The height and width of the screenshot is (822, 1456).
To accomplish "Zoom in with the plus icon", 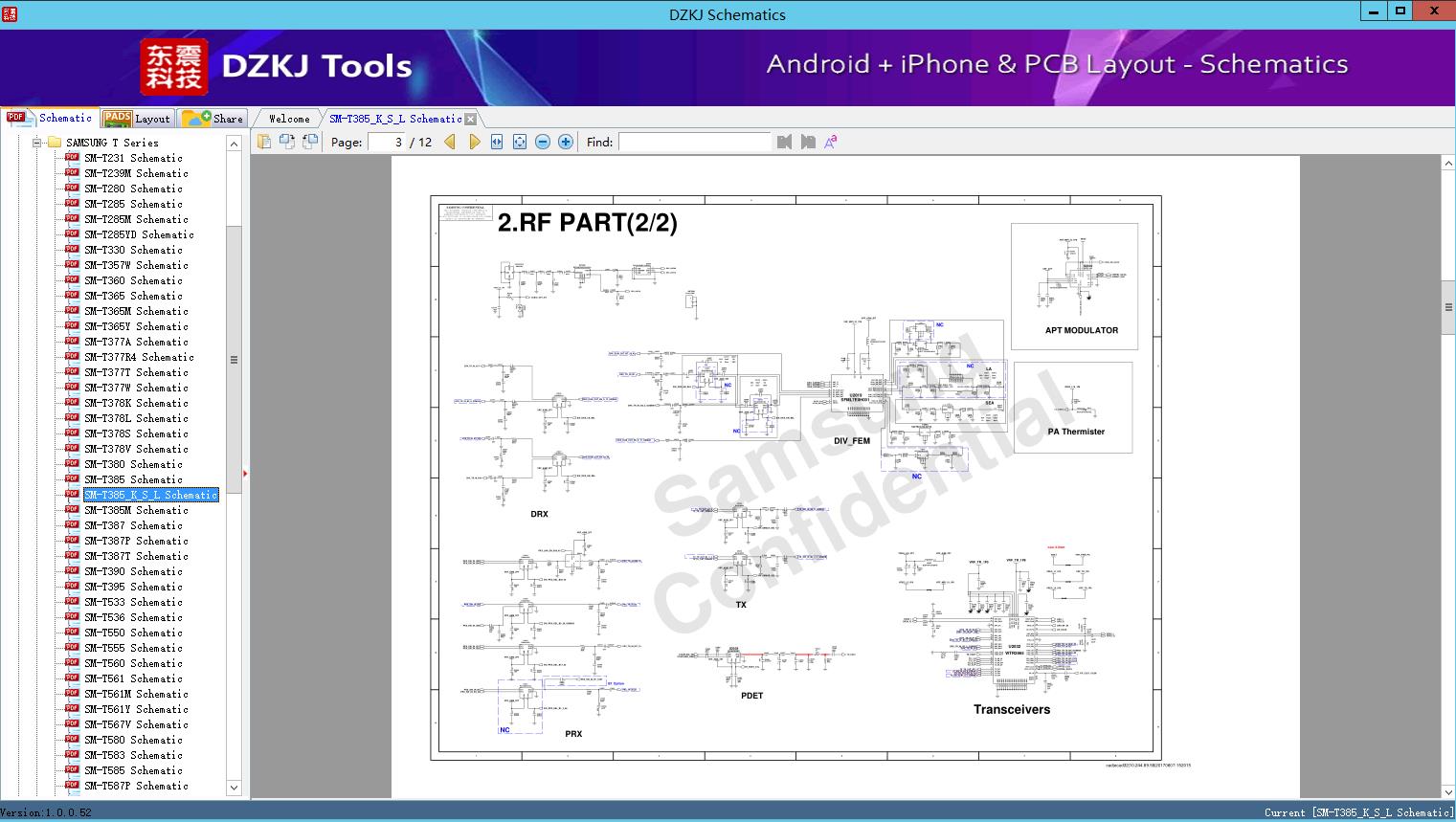I will (x=566, y=142).
